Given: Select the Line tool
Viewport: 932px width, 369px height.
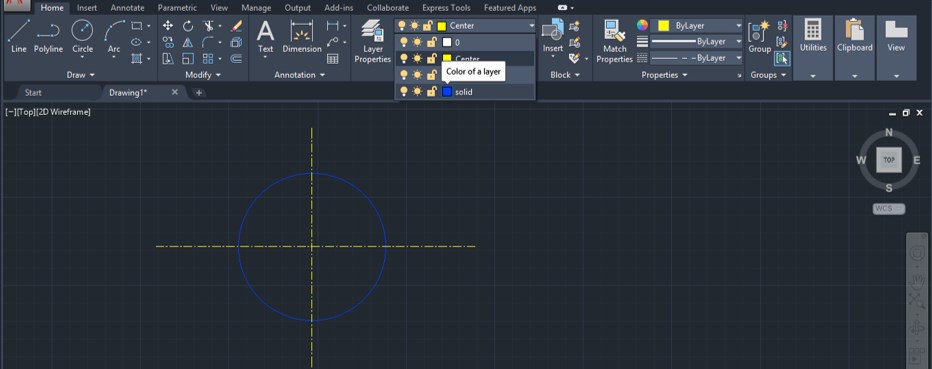Looking at the screenshot, I should [x=18, y=36].
